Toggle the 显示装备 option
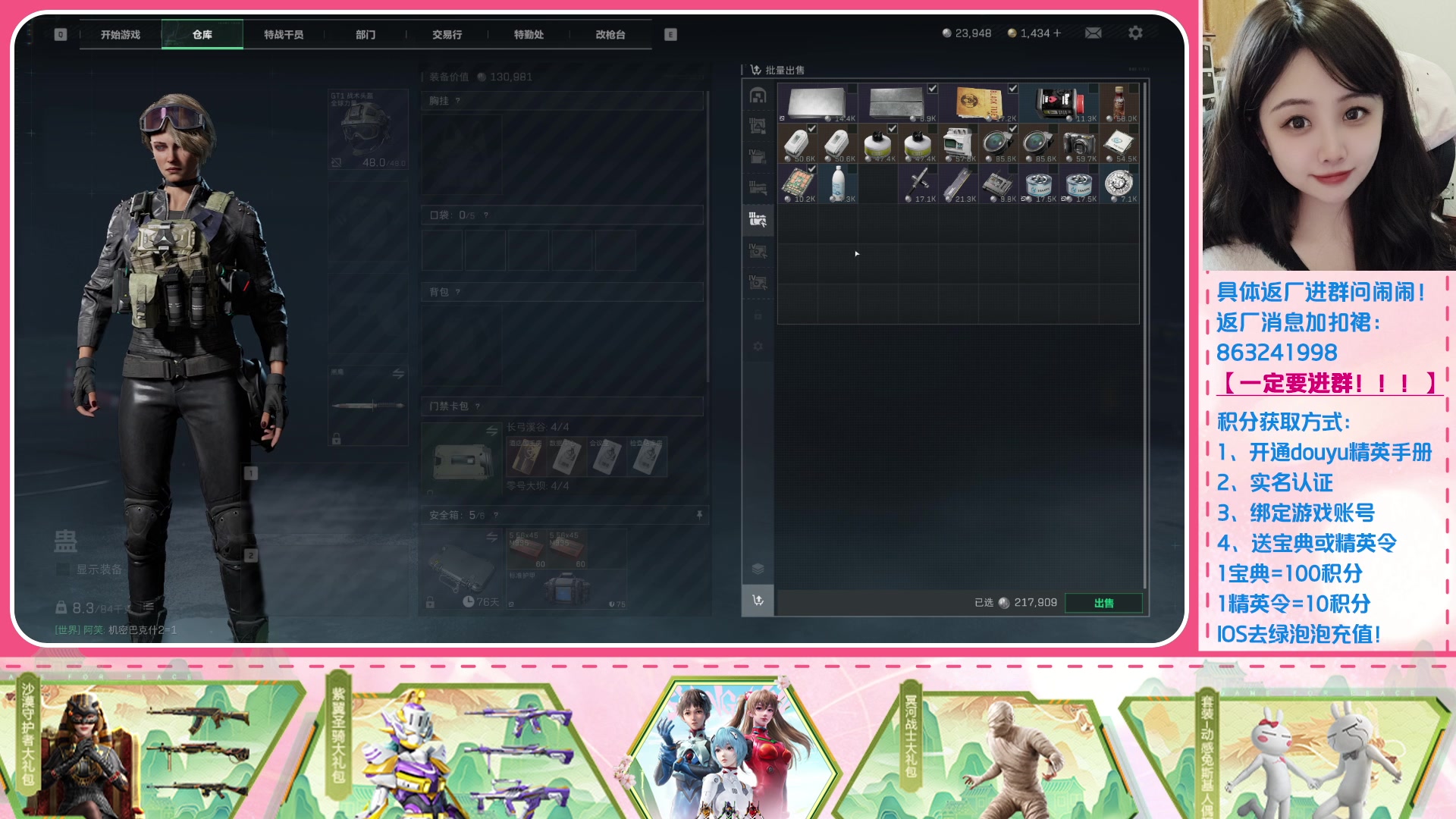 [x=91, y=569]
